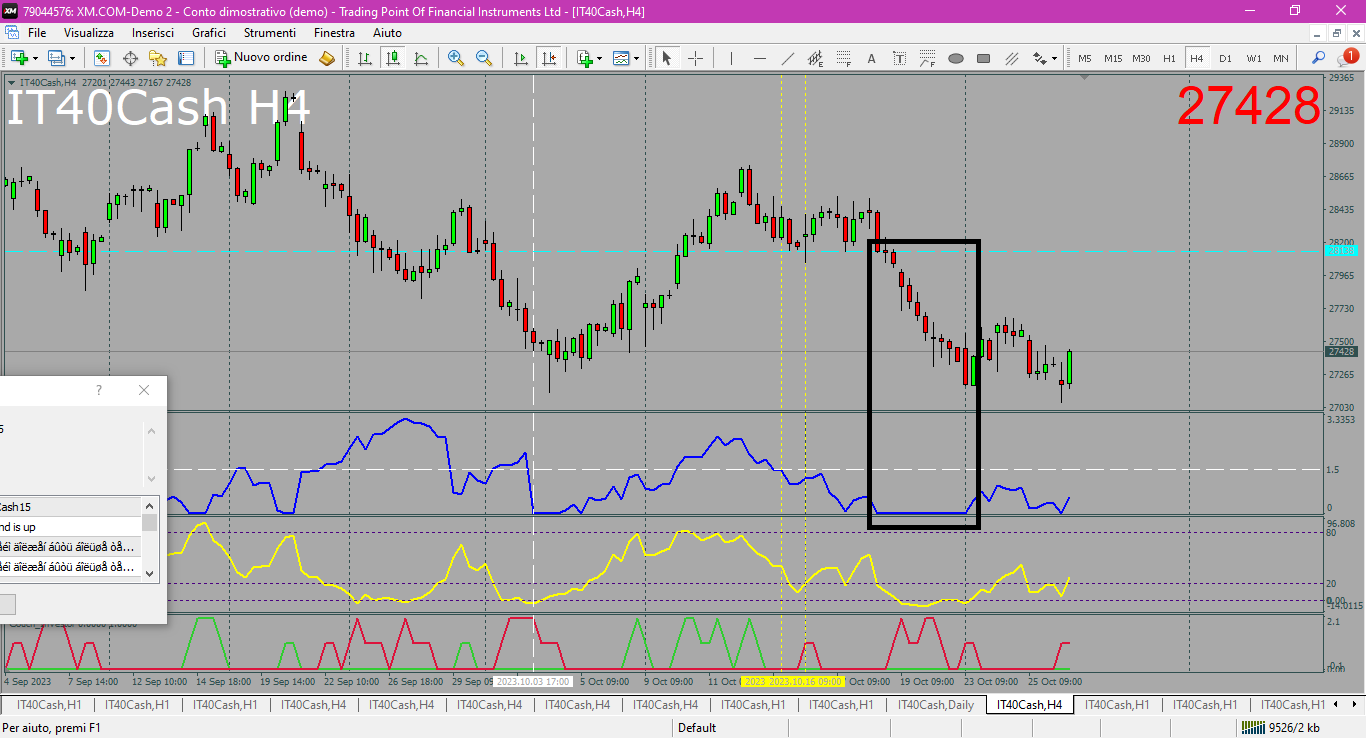Switch to the IT40Cash,Daily chart tab

[x=936, y=705]
